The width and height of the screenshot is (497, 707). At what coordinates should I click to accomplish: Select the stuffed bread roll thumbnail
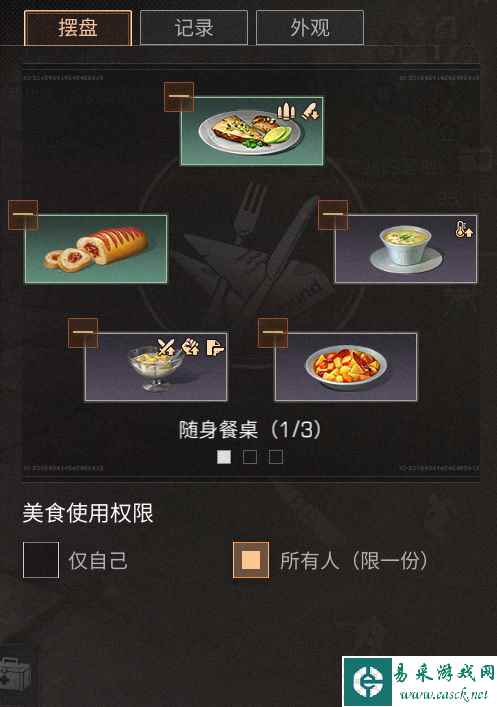click(x=96, y=249)
